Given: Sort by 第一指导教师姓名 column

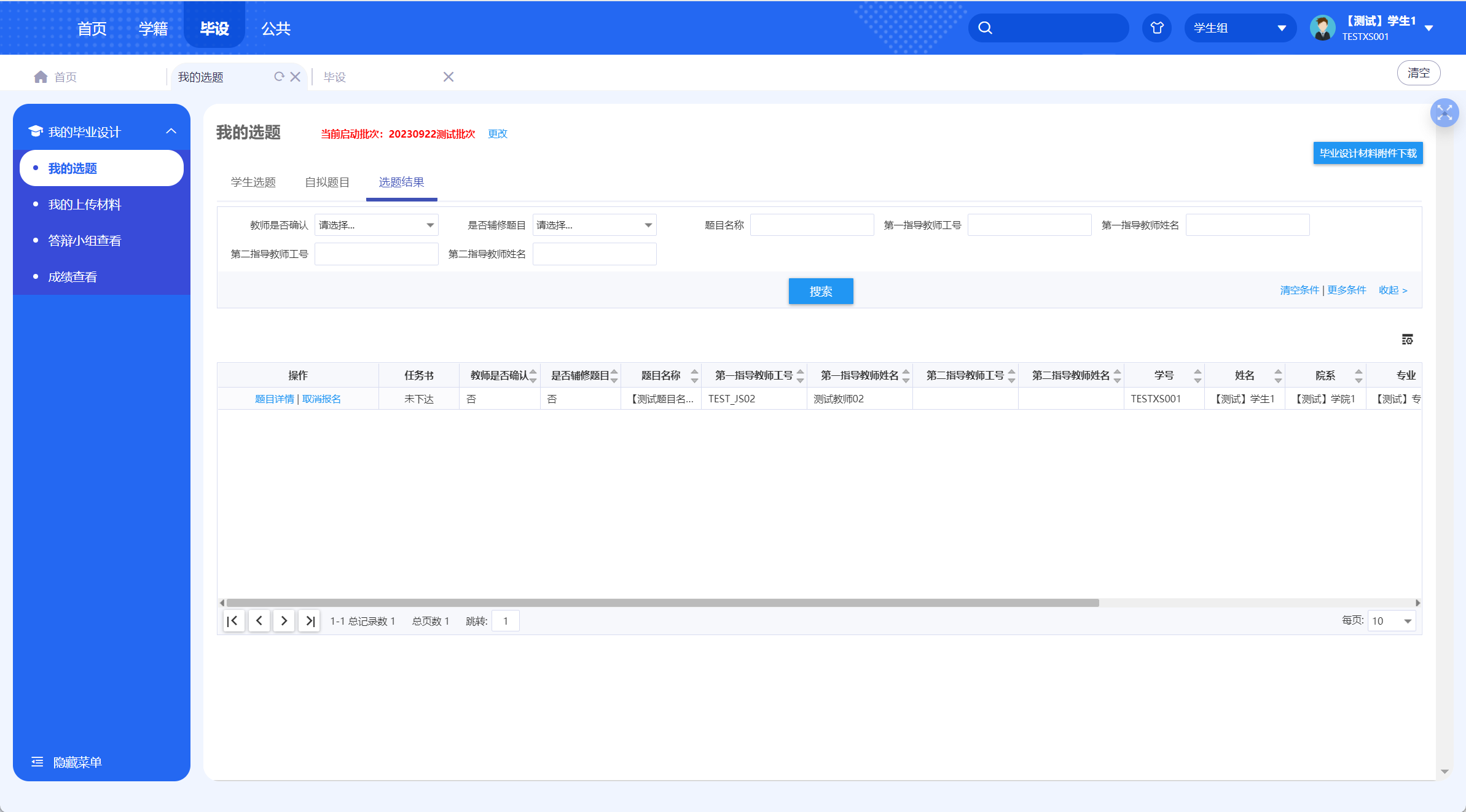Looking at the screenshot, I should [906, 375].
